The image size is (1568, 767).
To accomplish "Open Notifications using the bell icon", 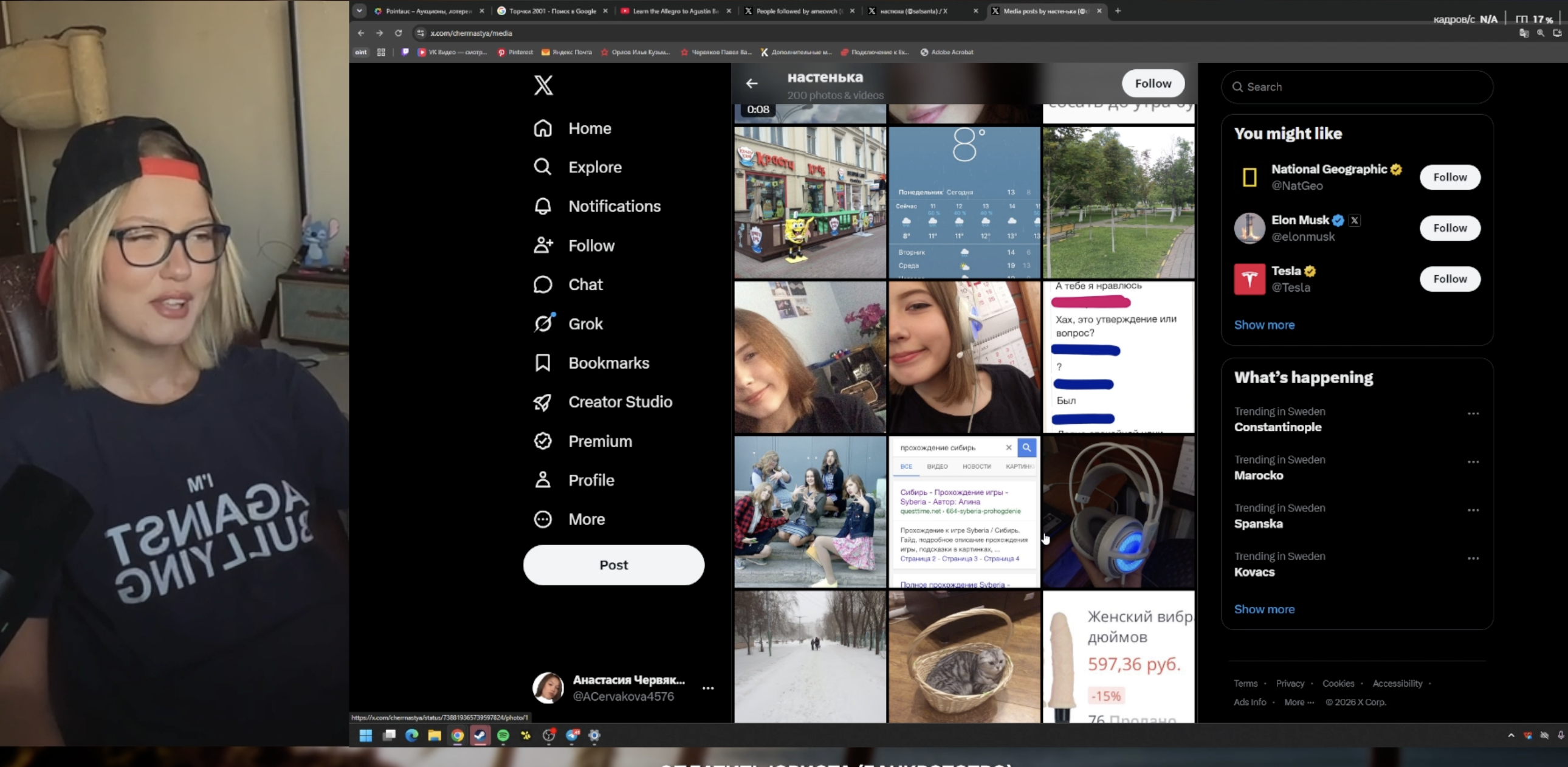I will [x=542, y=207].
